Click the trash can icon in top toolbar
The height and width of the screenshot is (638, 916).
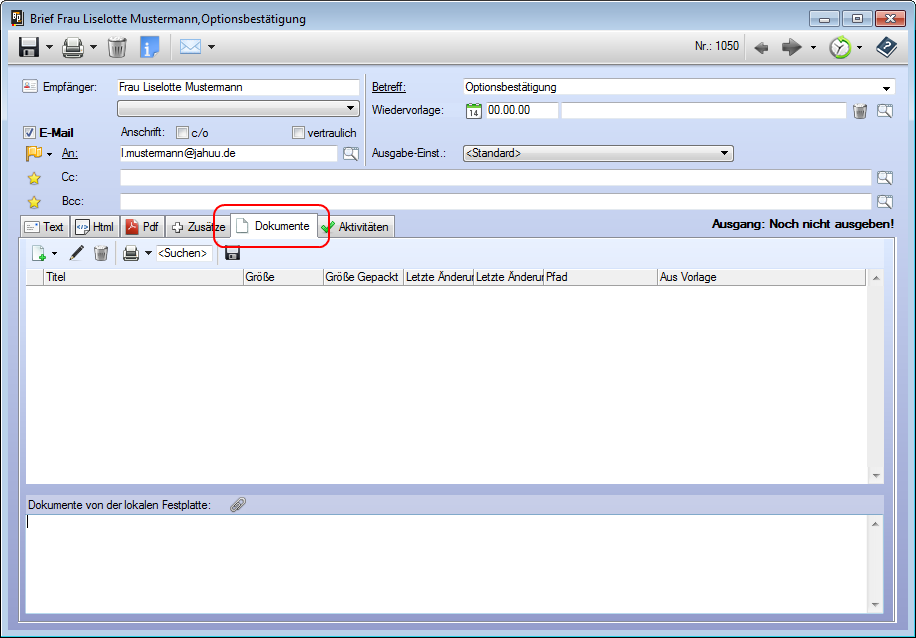[x=117, y=47]
